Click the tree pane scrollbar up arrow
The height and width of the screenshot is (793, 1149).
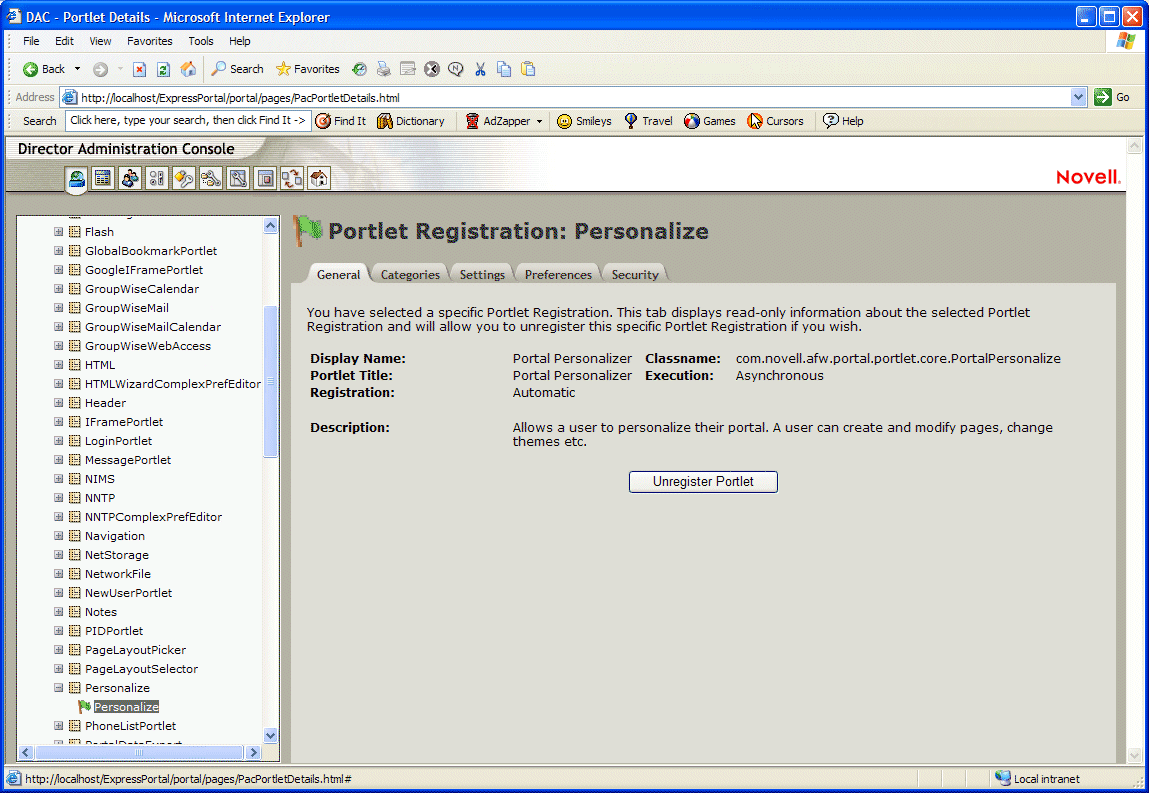tap(270, 226)
